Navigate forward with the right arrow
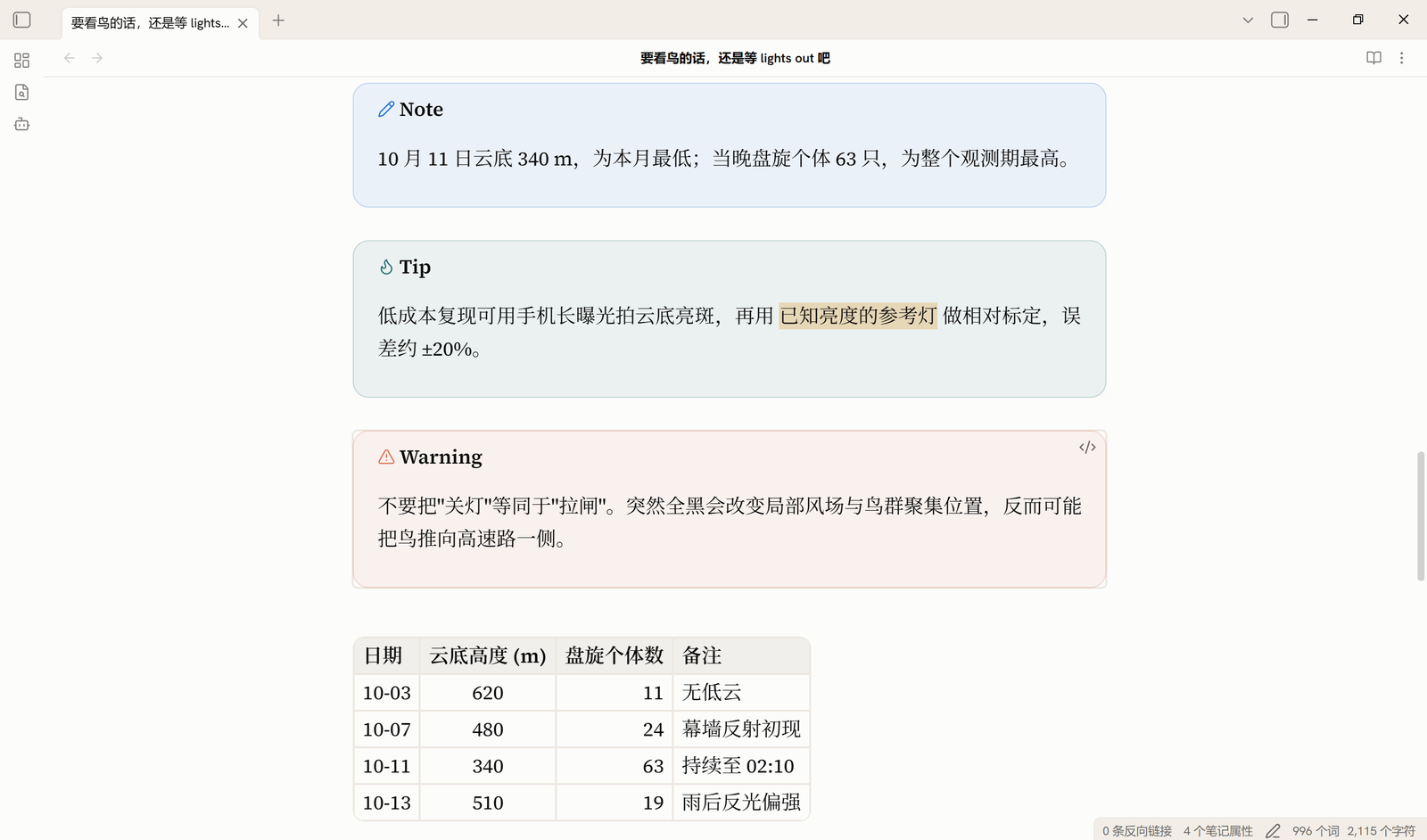Viewport: 1427px width, 840px height. 97,58
